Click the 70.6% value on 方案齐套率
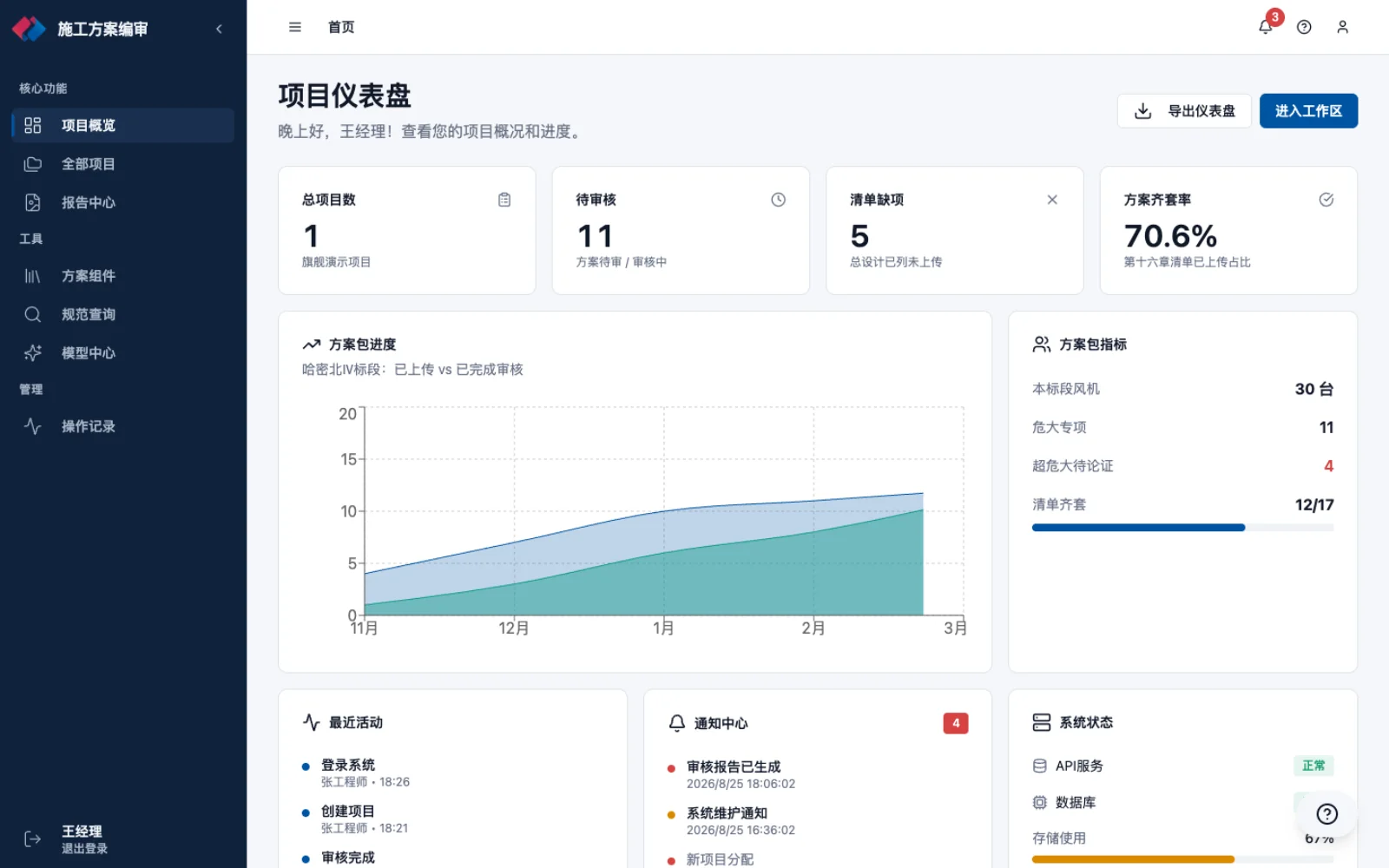 click(x=1170, y=236)
